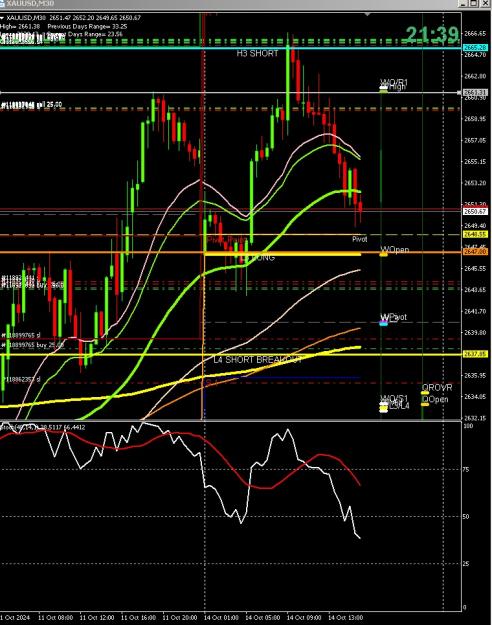Viewport: 492px width, 625px height.
Task: Click the cyan WPivot level marker
Action: coord(383,324)
